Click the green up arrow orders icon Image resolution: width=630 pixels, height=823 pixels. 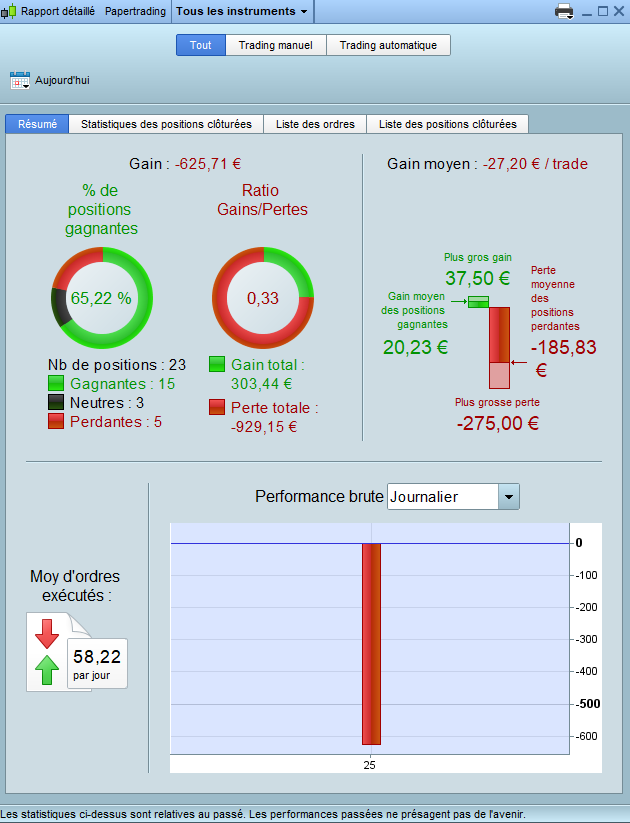click(47, 670)
